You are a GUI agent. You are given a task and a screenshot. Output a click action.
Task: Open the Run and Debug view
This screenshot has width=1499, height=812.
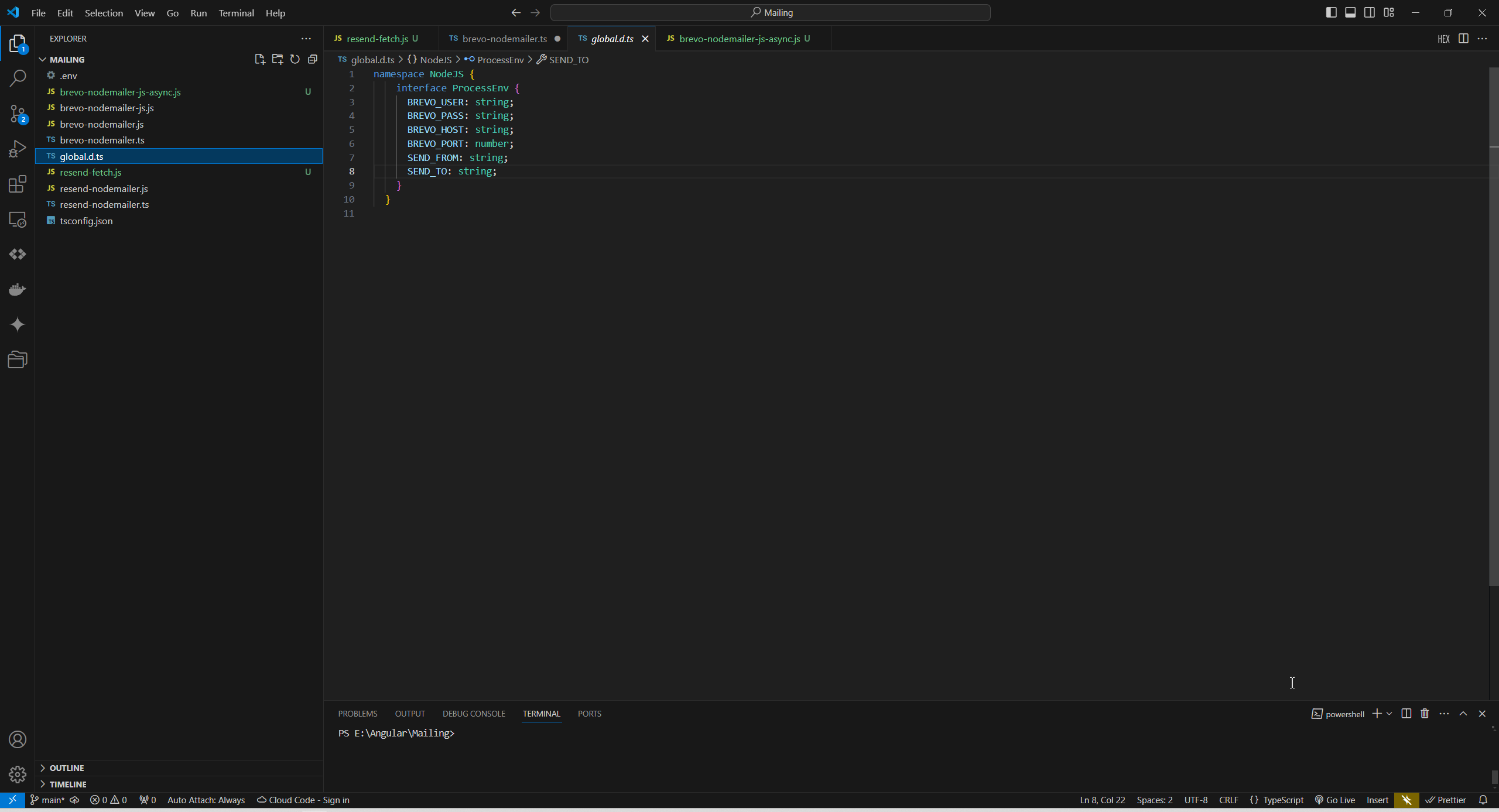[x=18, y=149]
